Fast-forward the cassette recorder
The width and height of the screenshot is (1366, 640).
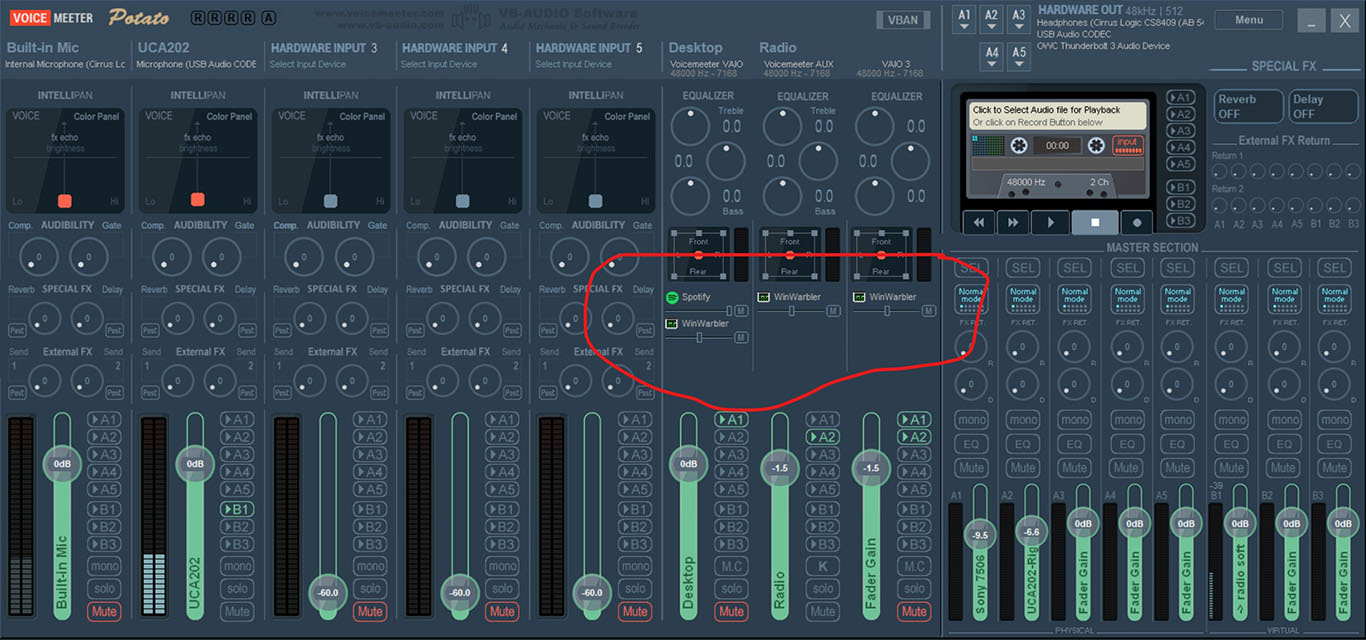(x=1014, y=222)
